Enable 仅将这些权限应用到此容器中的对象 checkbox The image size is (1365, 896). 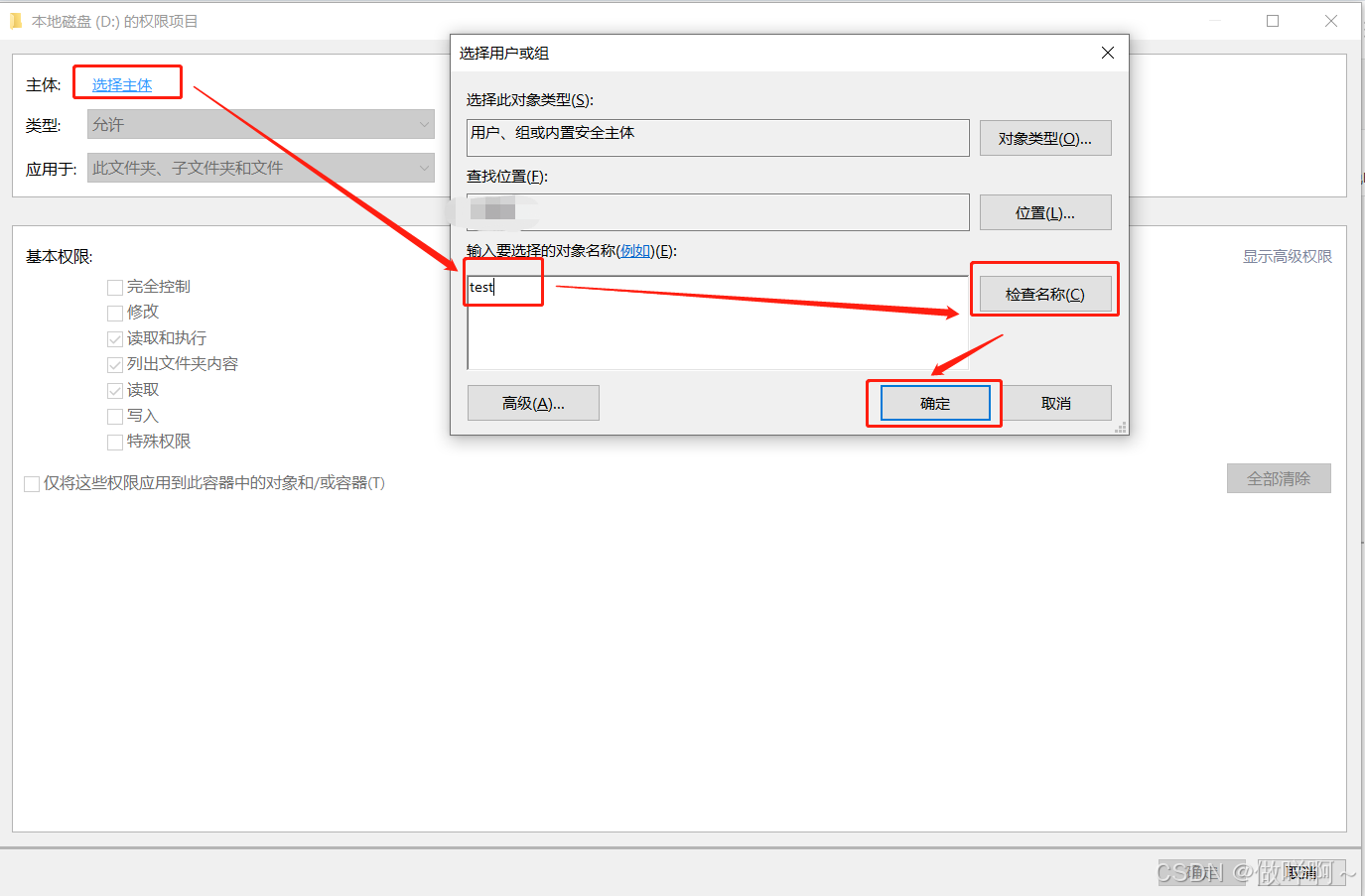coord(32,483)
